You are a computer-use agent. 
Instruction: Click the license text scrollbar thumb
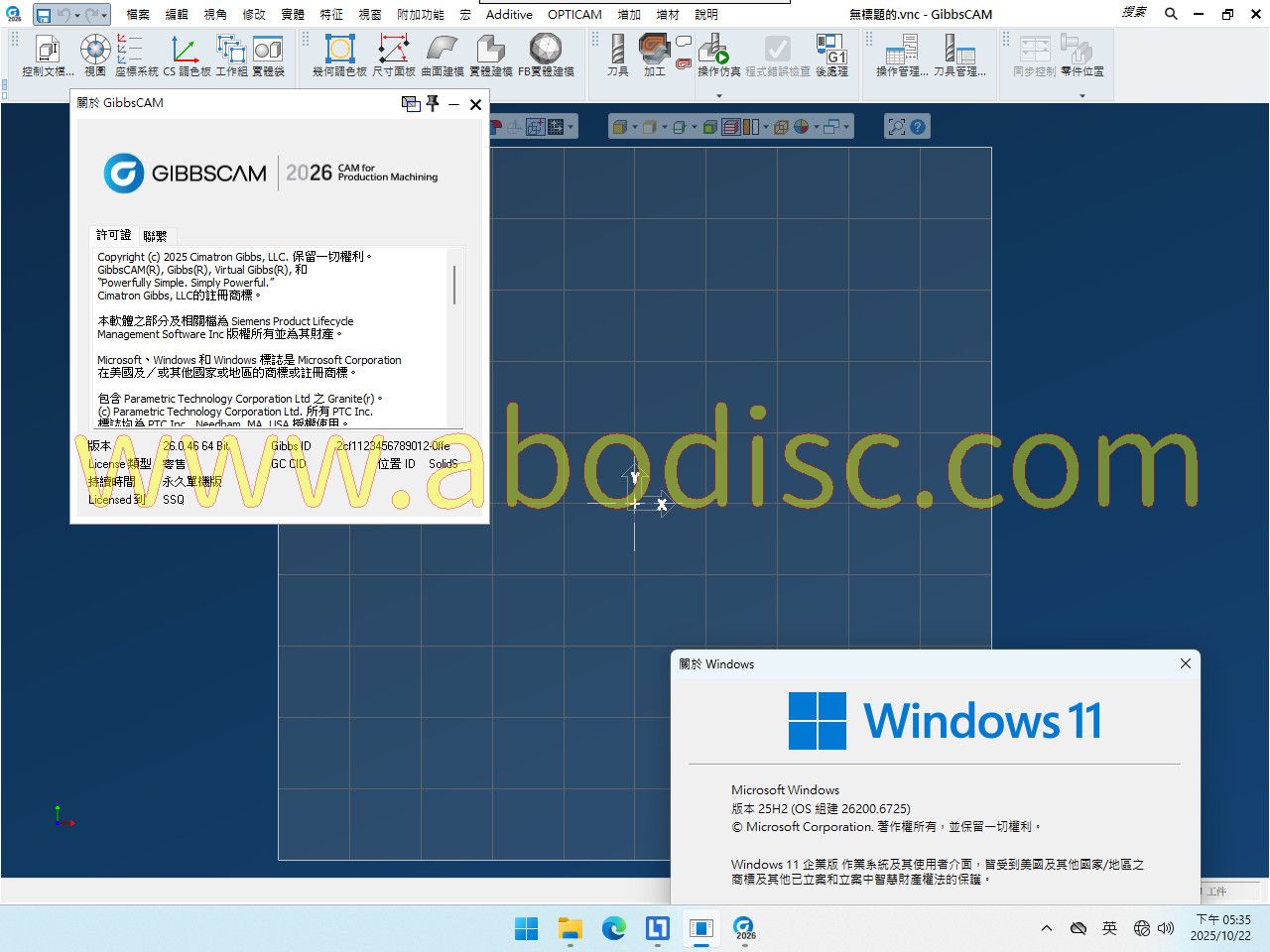pyautogui.click(x=454, y=284)
